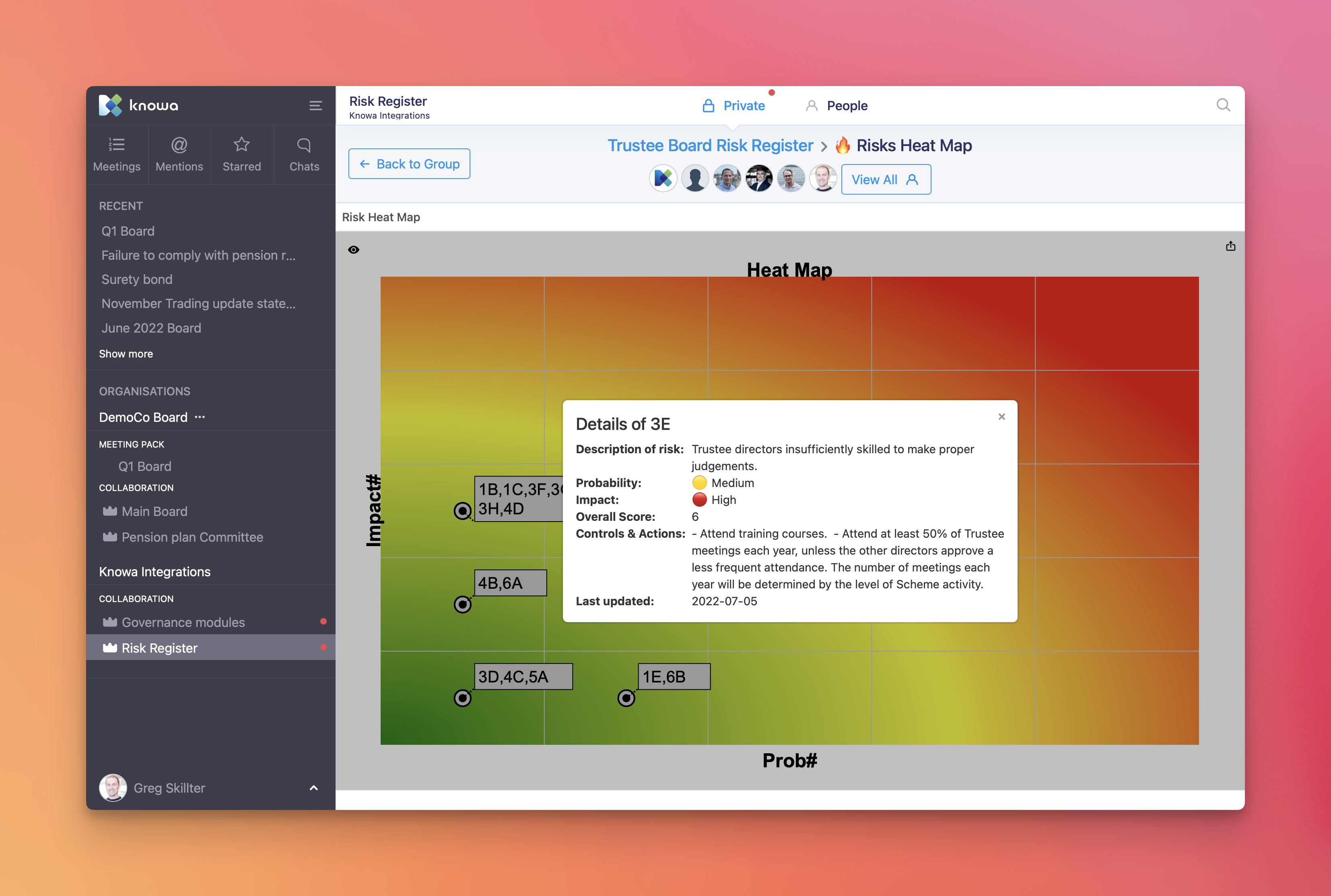Toggle the eye icon on the heat map
1331x896 pixels.
(x=353, y=249)
